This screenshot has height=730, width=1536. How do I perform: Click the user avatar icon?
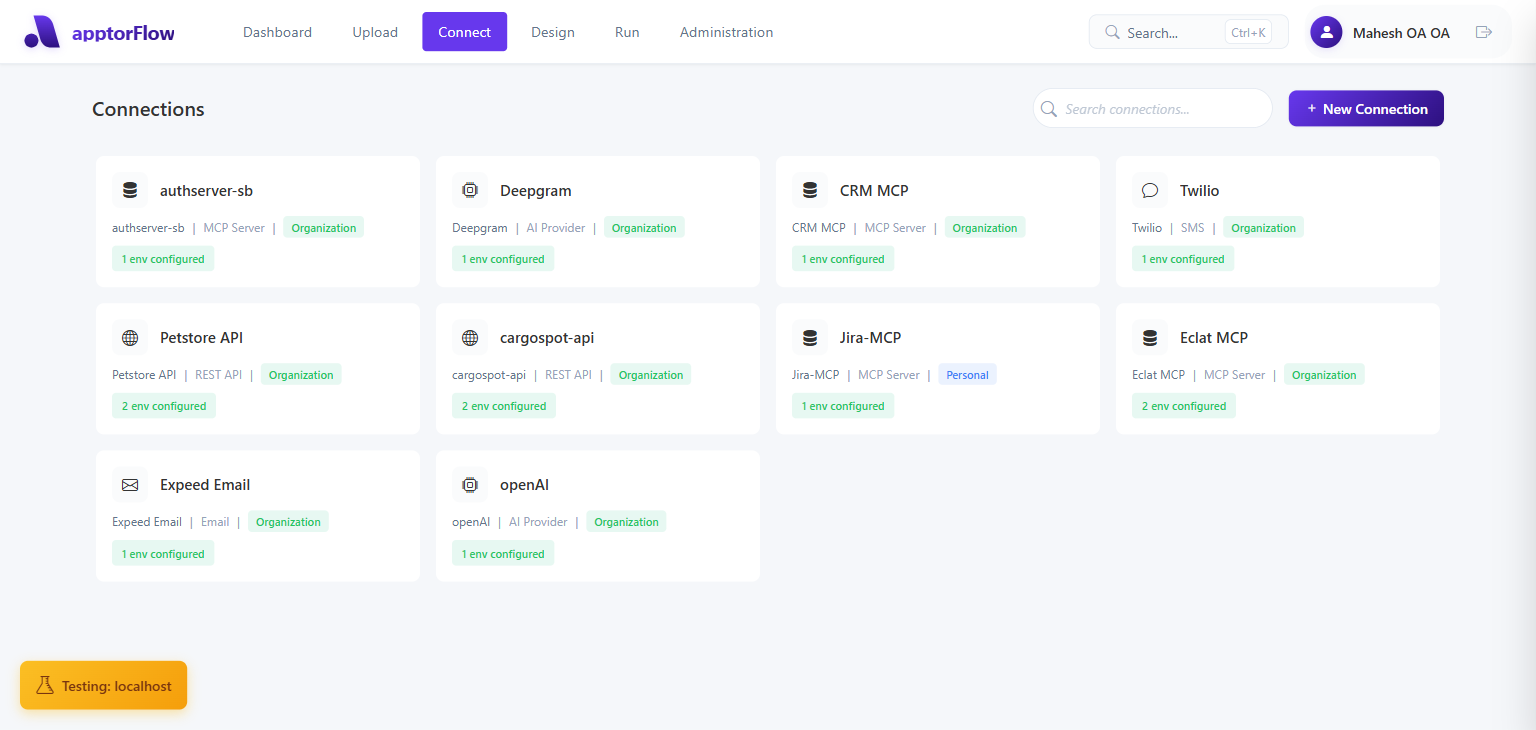coord(1326,32)
